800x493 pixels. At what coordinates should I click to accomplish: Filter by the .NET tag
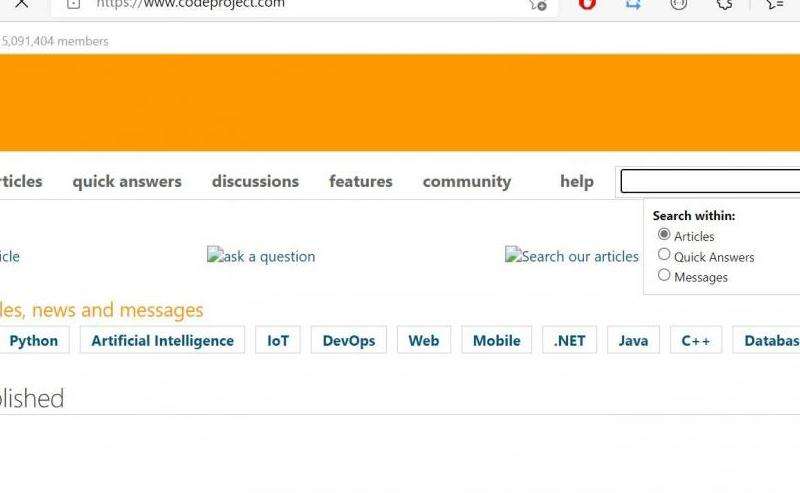click(570, 340)
